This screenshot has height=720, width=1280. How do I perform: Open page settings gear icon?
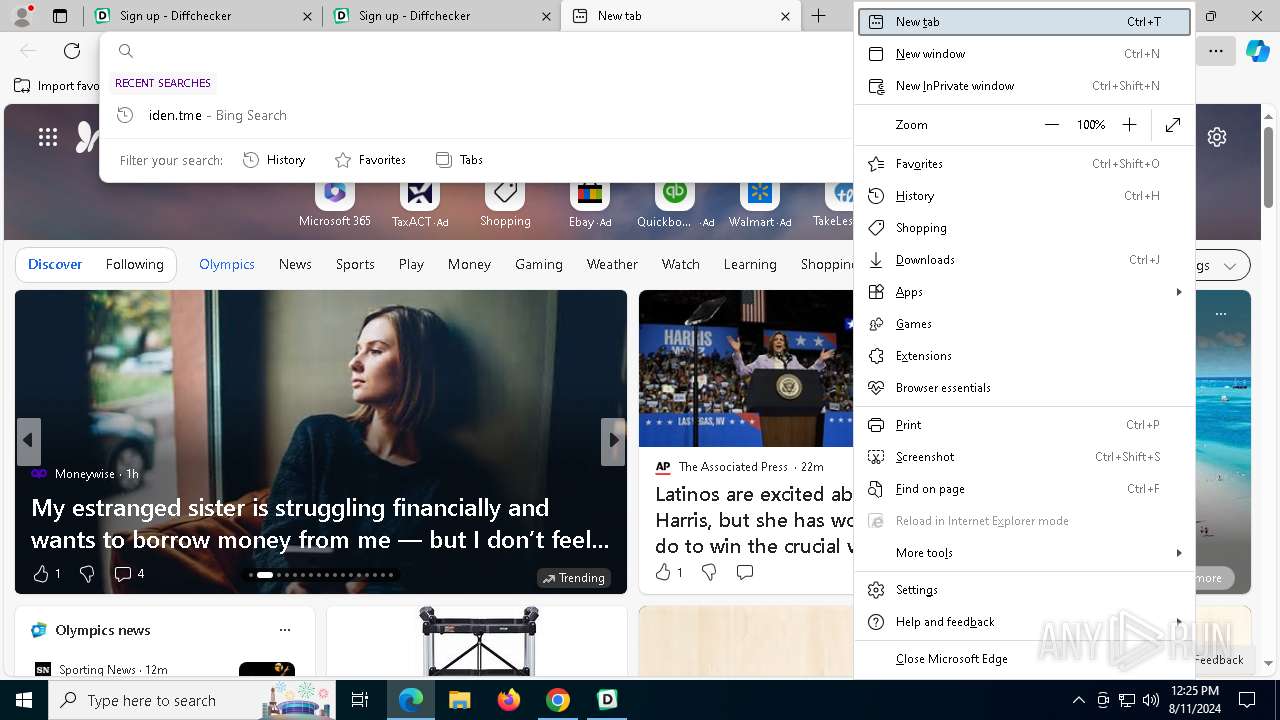click(x=1216, y=137)
